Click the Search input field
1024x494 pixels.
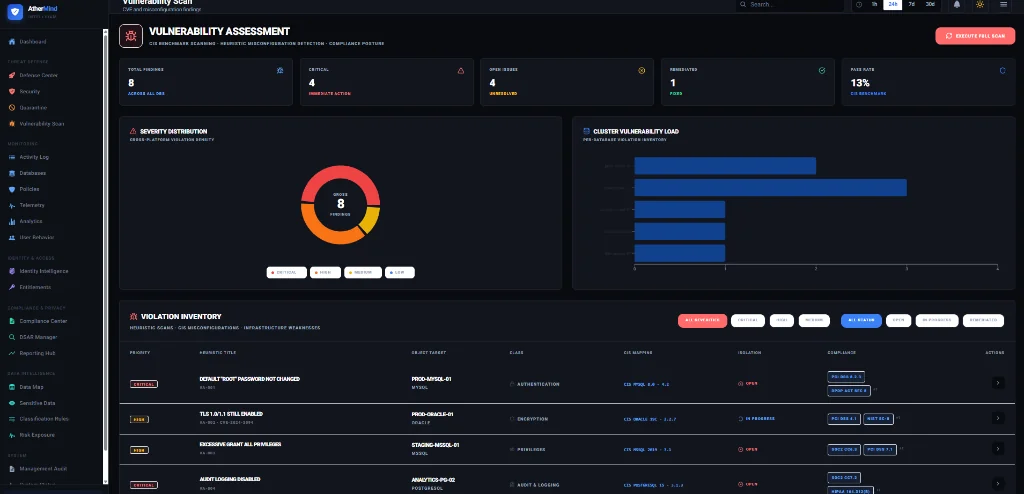[x=790, y=5]
